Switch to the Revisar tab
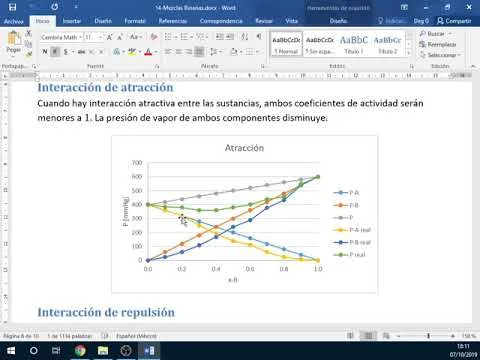The height and width of the screenshot is (360, 480). (264, 21)
